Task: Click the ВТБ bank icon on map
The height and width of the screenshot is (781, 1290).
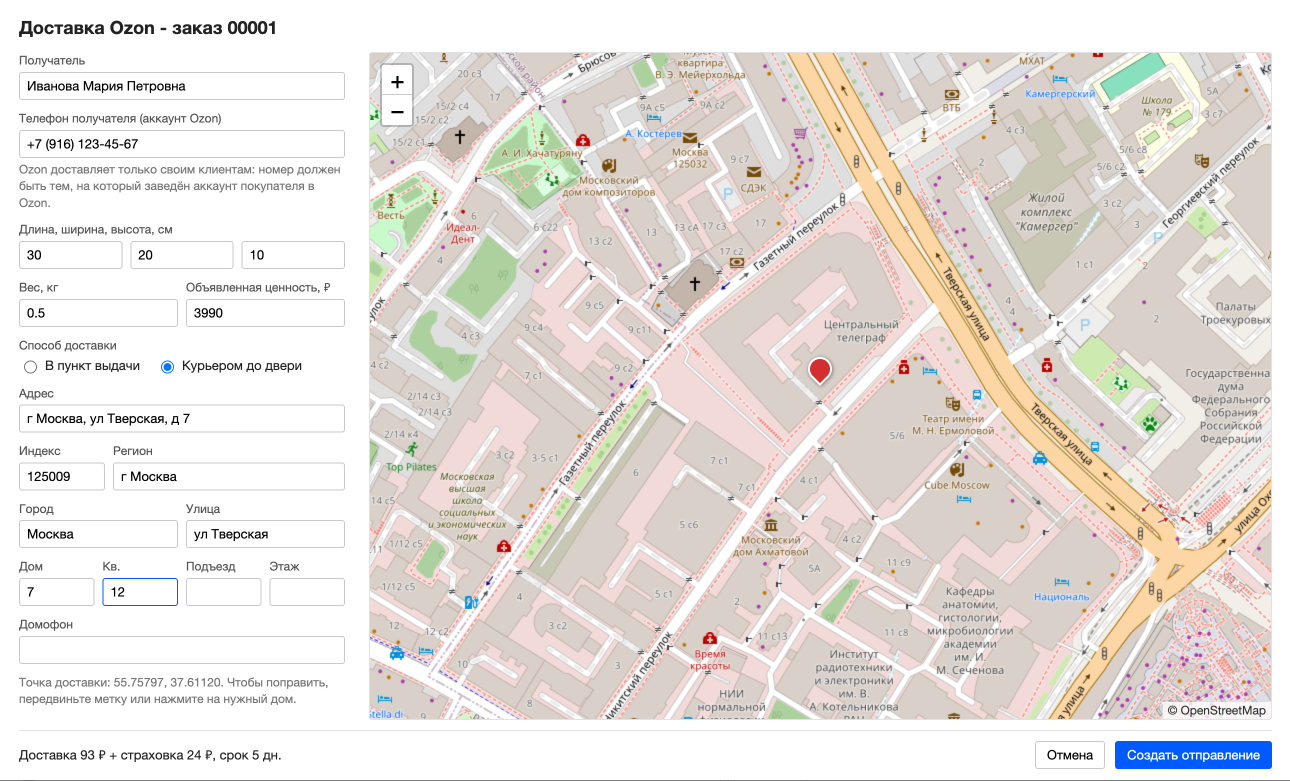Action: 952,95
